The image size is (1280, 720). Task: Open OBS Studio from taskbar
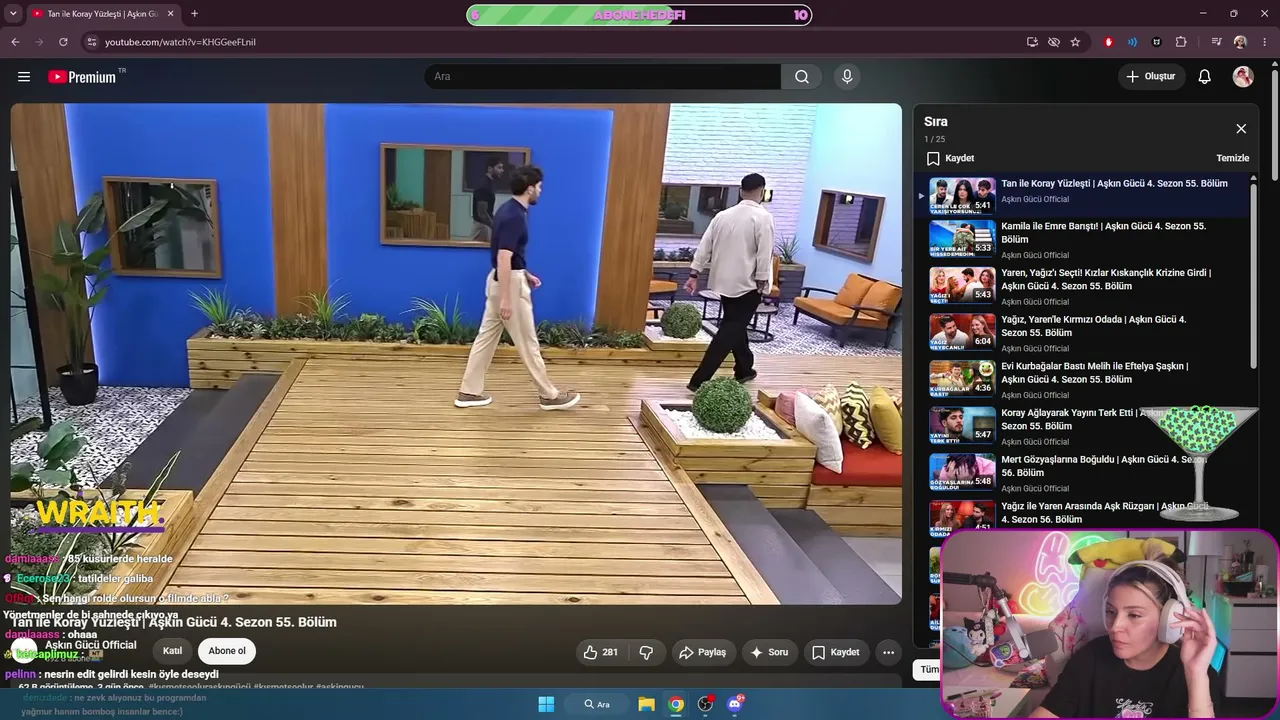706,704
